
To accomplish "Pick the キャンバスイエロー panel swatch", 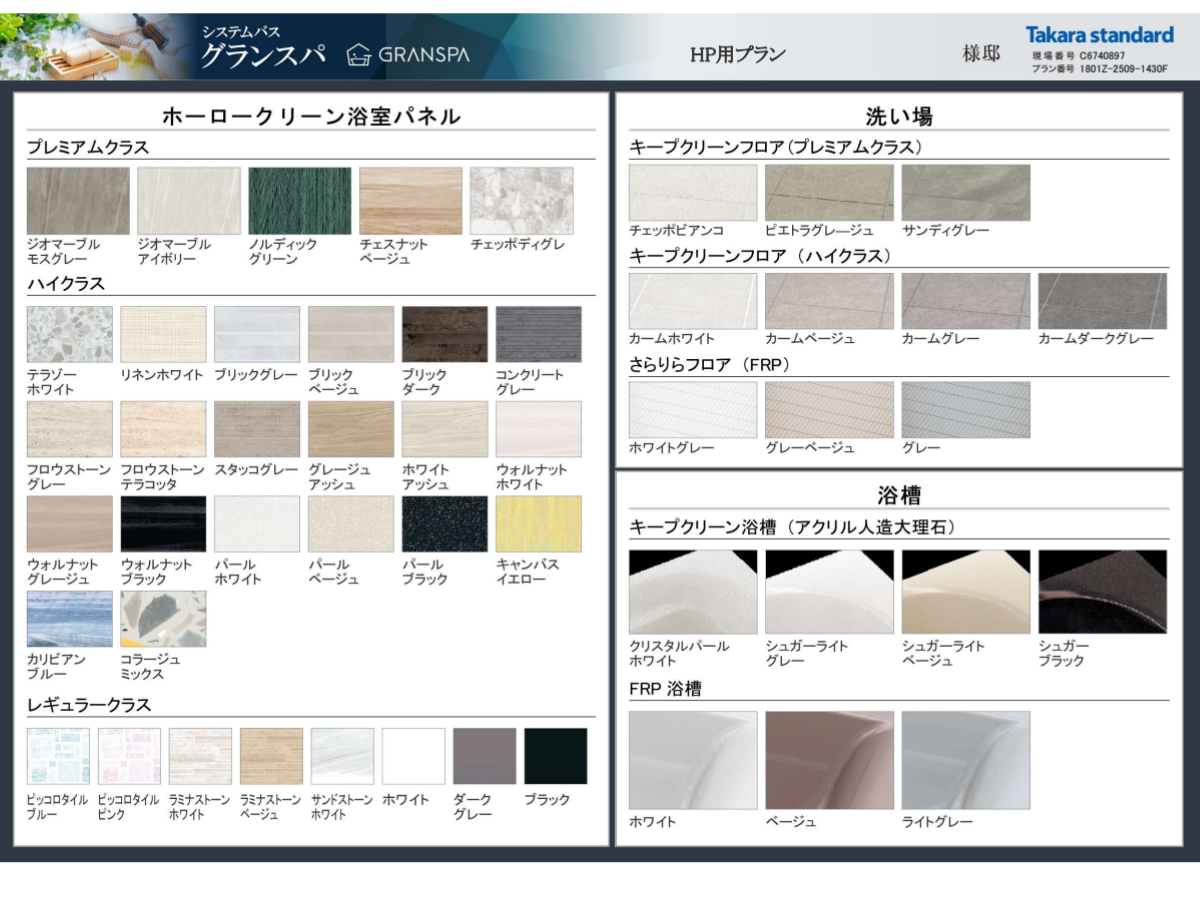I will pyautogui.click(x=538, y=524).
